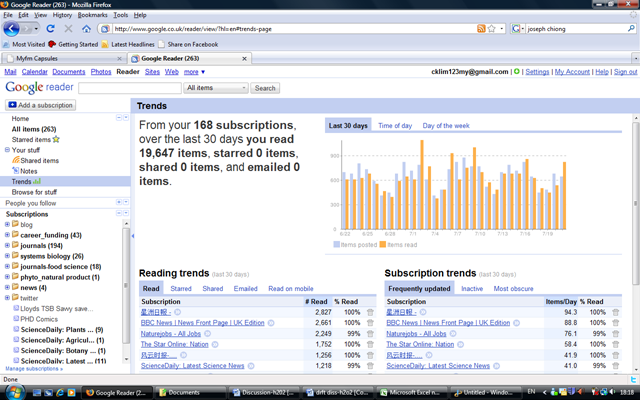This screenshot has height=400, width=640.
Task: Select the Starred tab in Reading trends
Action: click(181, 289)
